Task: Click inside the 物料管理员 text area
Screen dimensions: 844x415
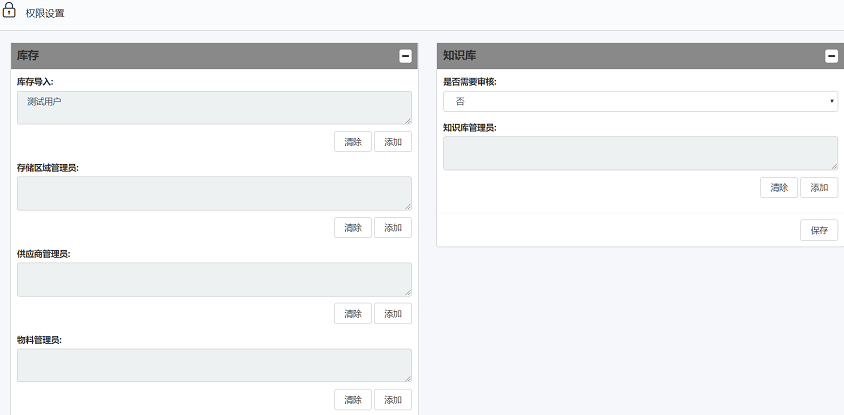Action: [214, 366]
